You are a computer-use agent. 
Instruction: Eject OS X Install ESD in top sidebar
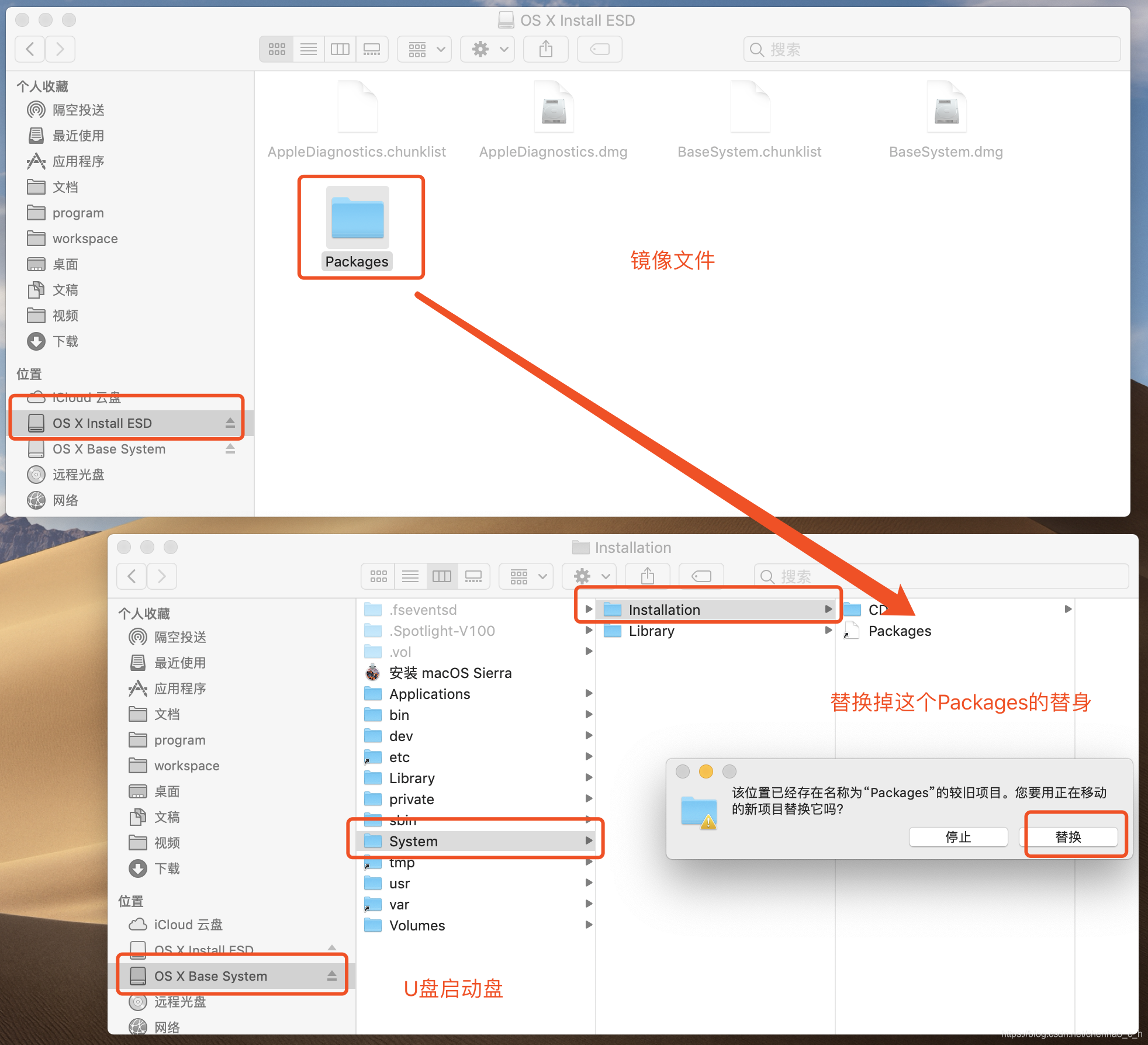pos(230,423)
